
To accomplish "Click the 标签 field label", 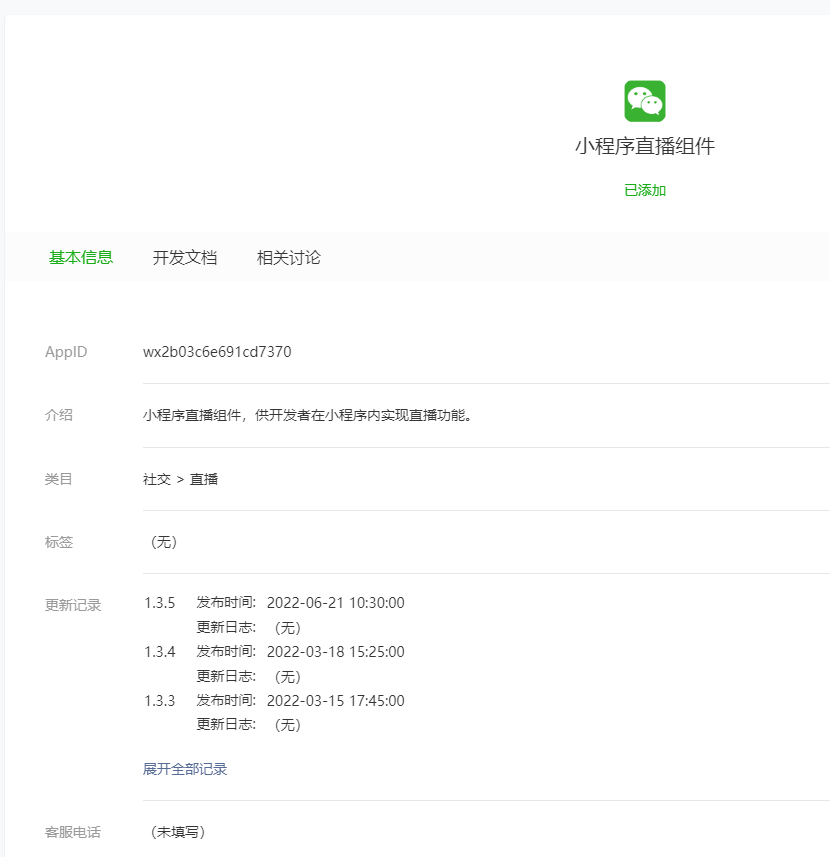I will tap(58, 542).
